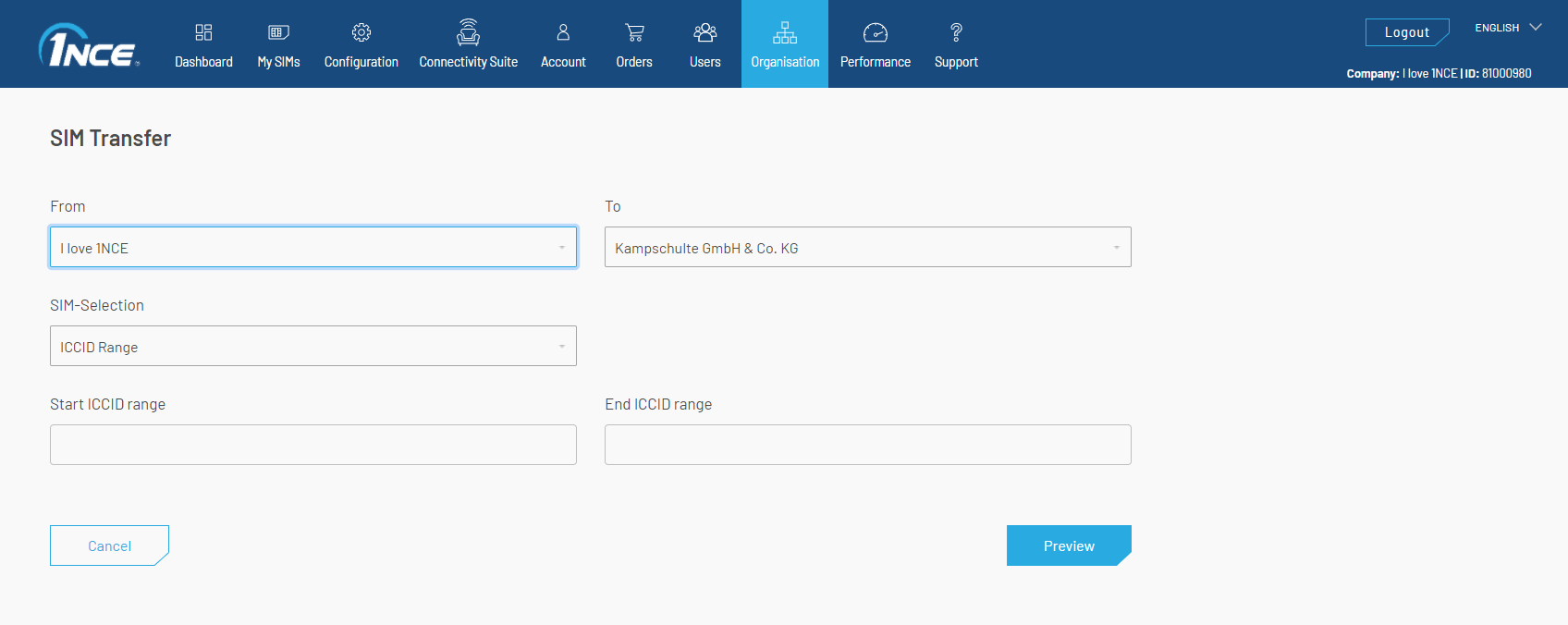Image resolution: width=1568 pixels, height=625 pixels.
Task: Open the Dashboard icon in navigation
Action: 203,32
